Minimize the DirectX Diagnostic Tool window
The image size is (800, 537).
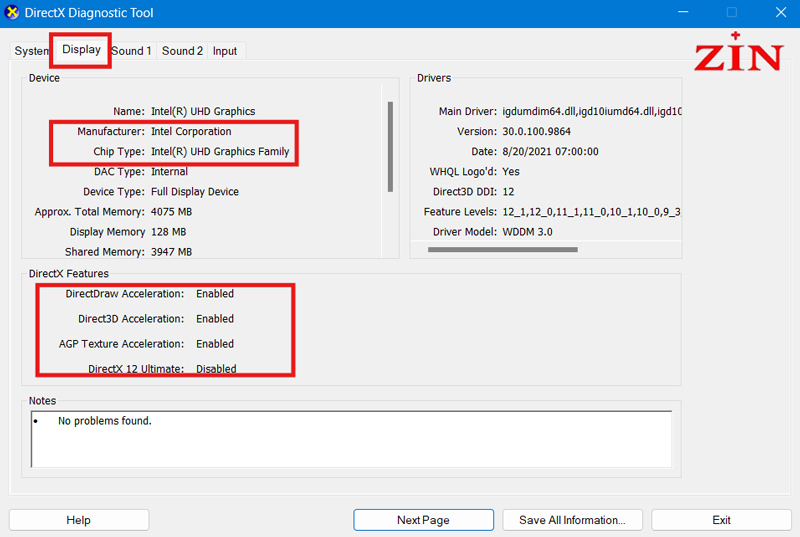(x=683, y=12)
